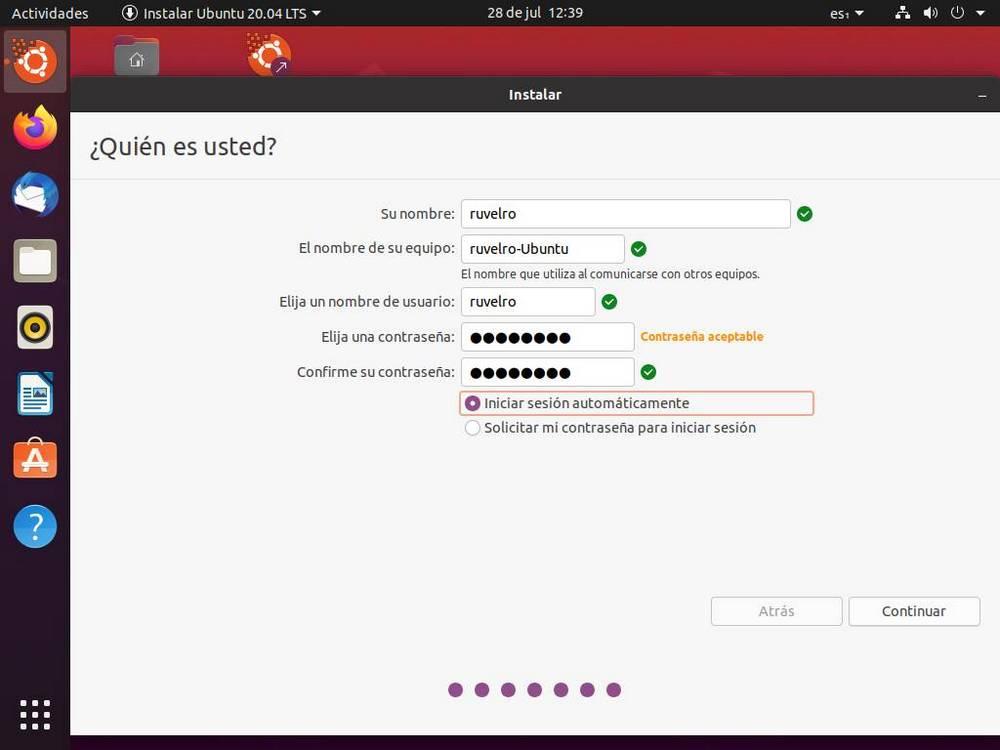This screenshot has height=750, width=1000.
Task: Click the Atrás button
Action: pos(776,611)
